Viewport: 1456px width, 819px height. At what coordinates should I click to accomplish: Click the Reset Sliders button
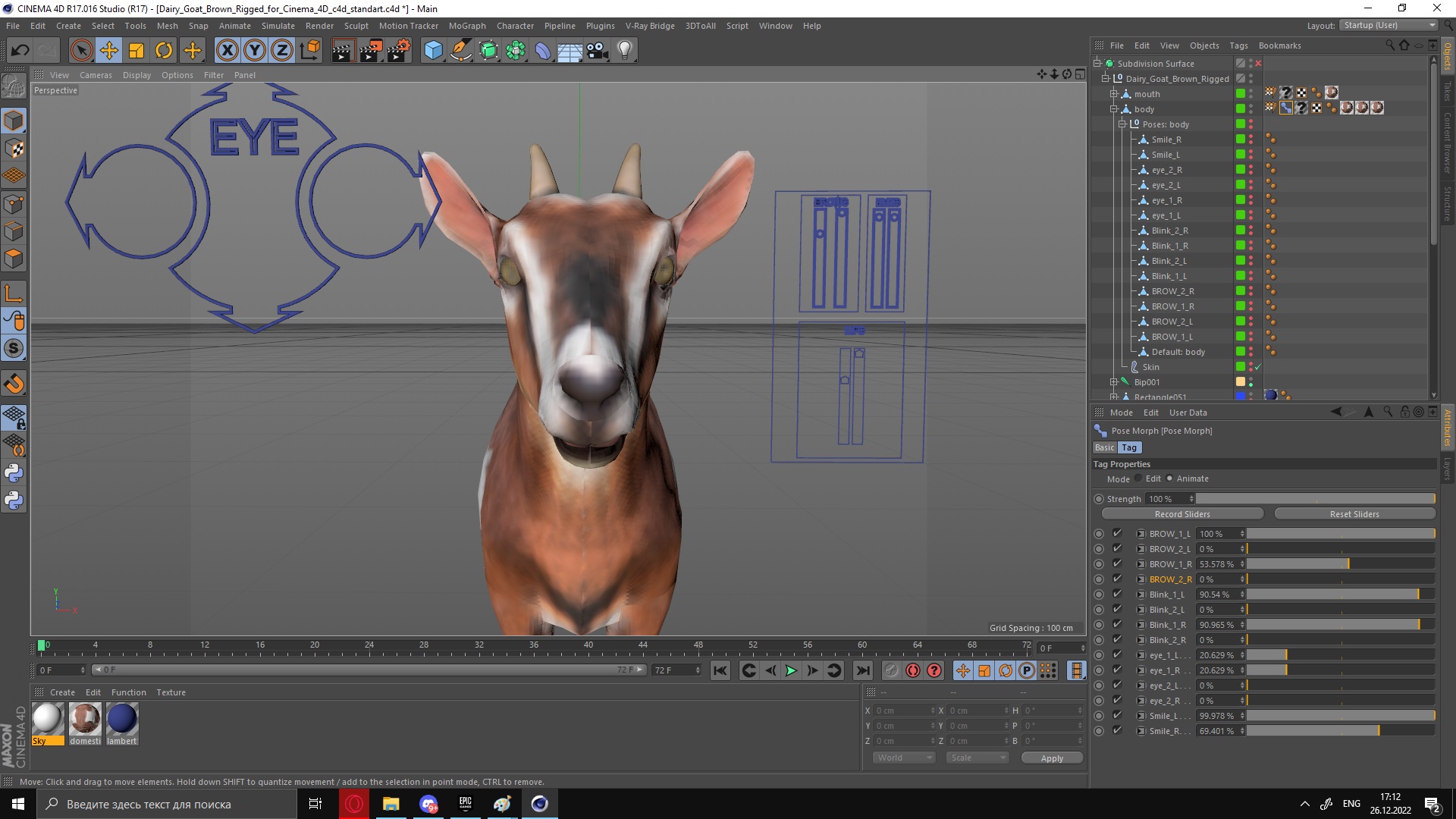pyautogui.click(x=1354, y=513)
